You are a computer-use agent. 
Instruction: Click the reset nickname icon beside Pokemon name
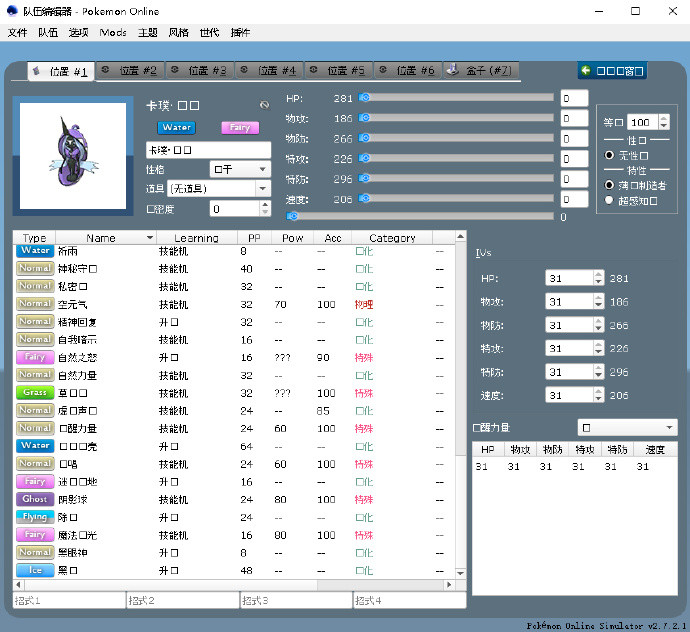pos(264,105)
